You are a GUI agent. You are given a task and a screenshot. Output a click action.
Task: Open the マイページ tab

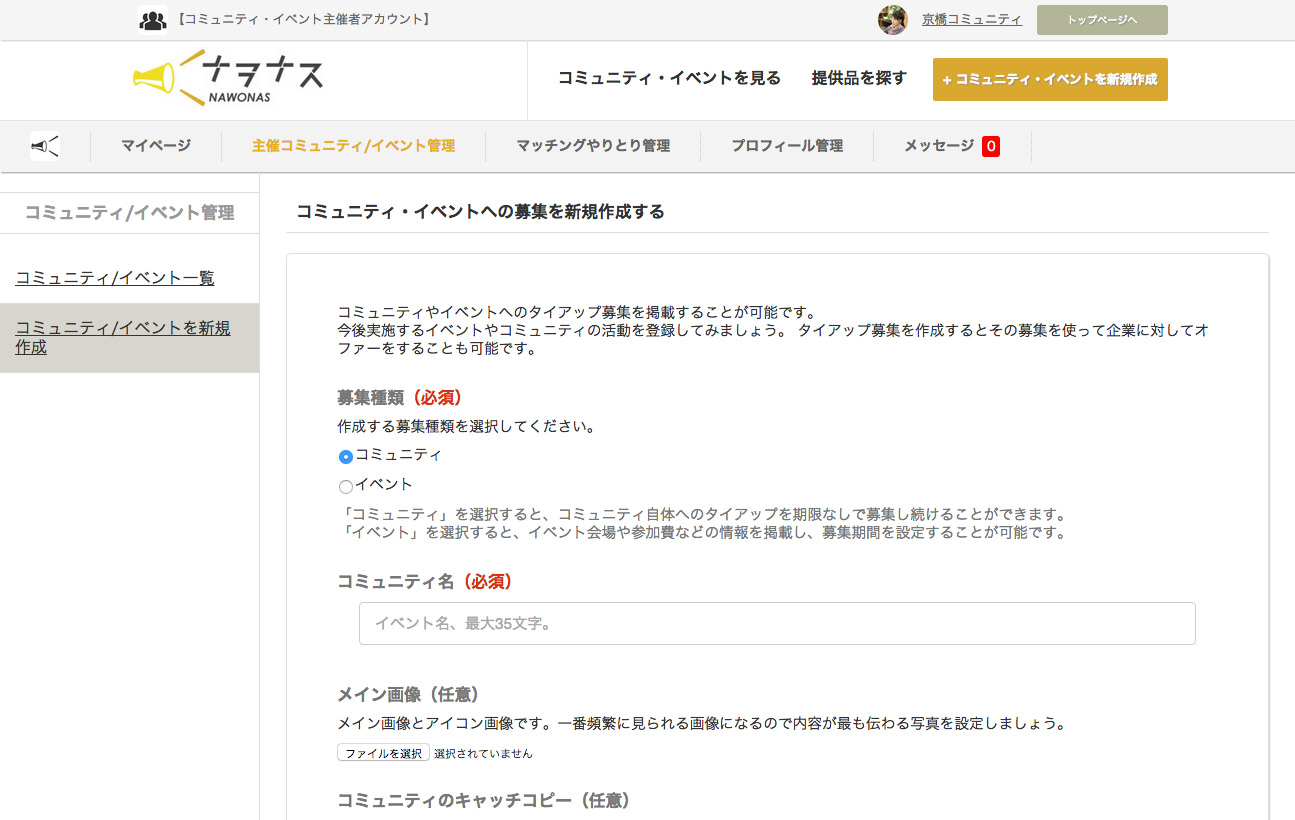pyautogui.click(x=156, y=146)
